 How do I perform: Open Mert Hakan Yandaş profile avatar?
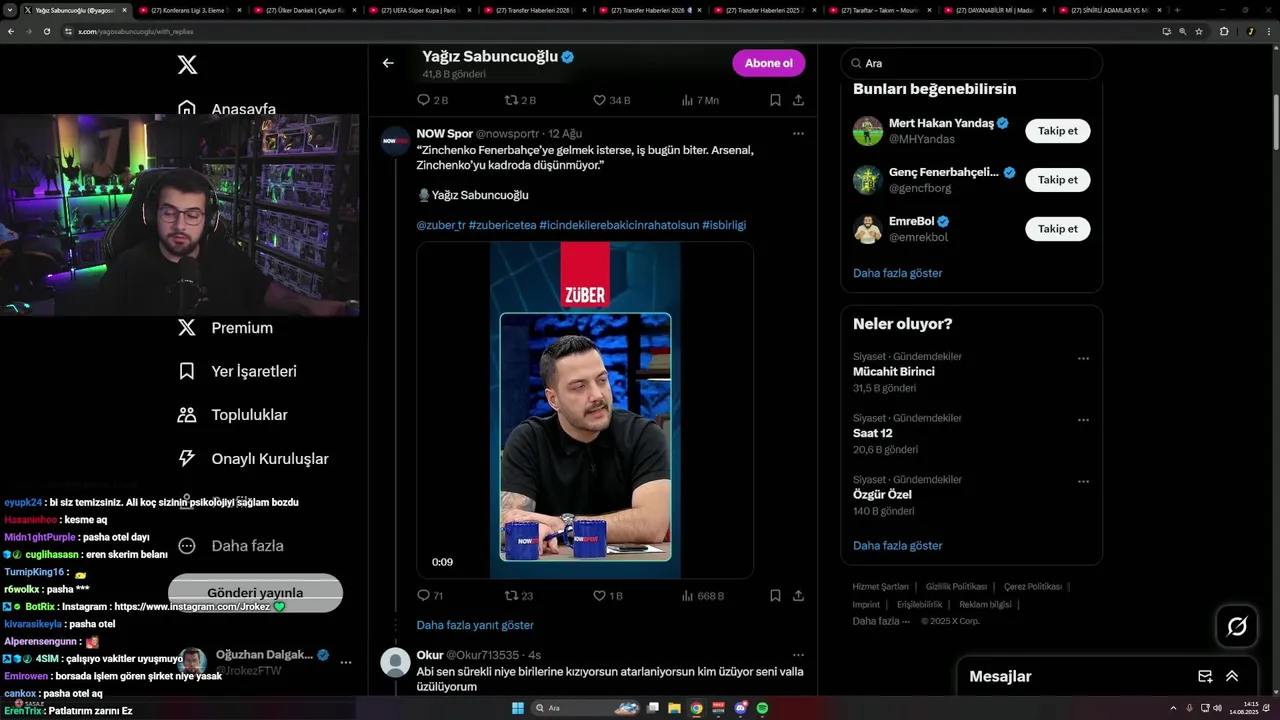(868, 131)
